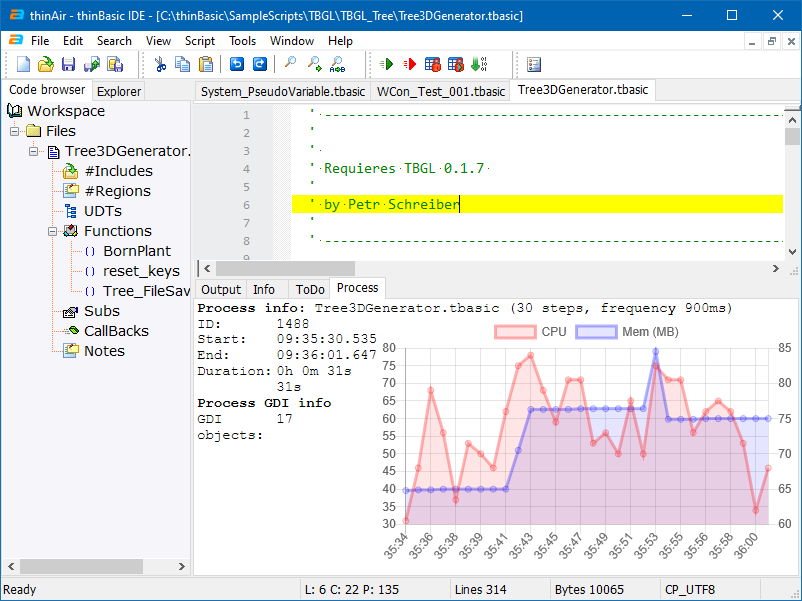Open the Script menu

pos(200,41)
